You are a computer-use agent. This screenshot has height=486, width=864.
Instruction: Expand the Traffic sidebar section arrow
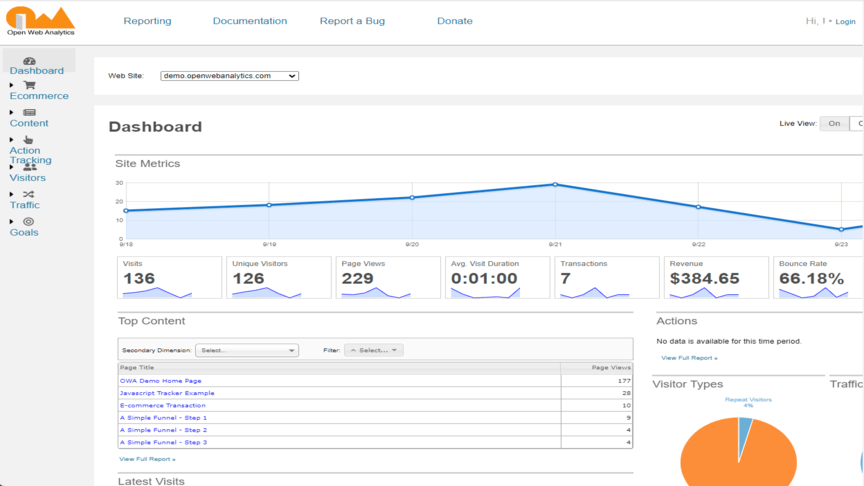[12, 195]
